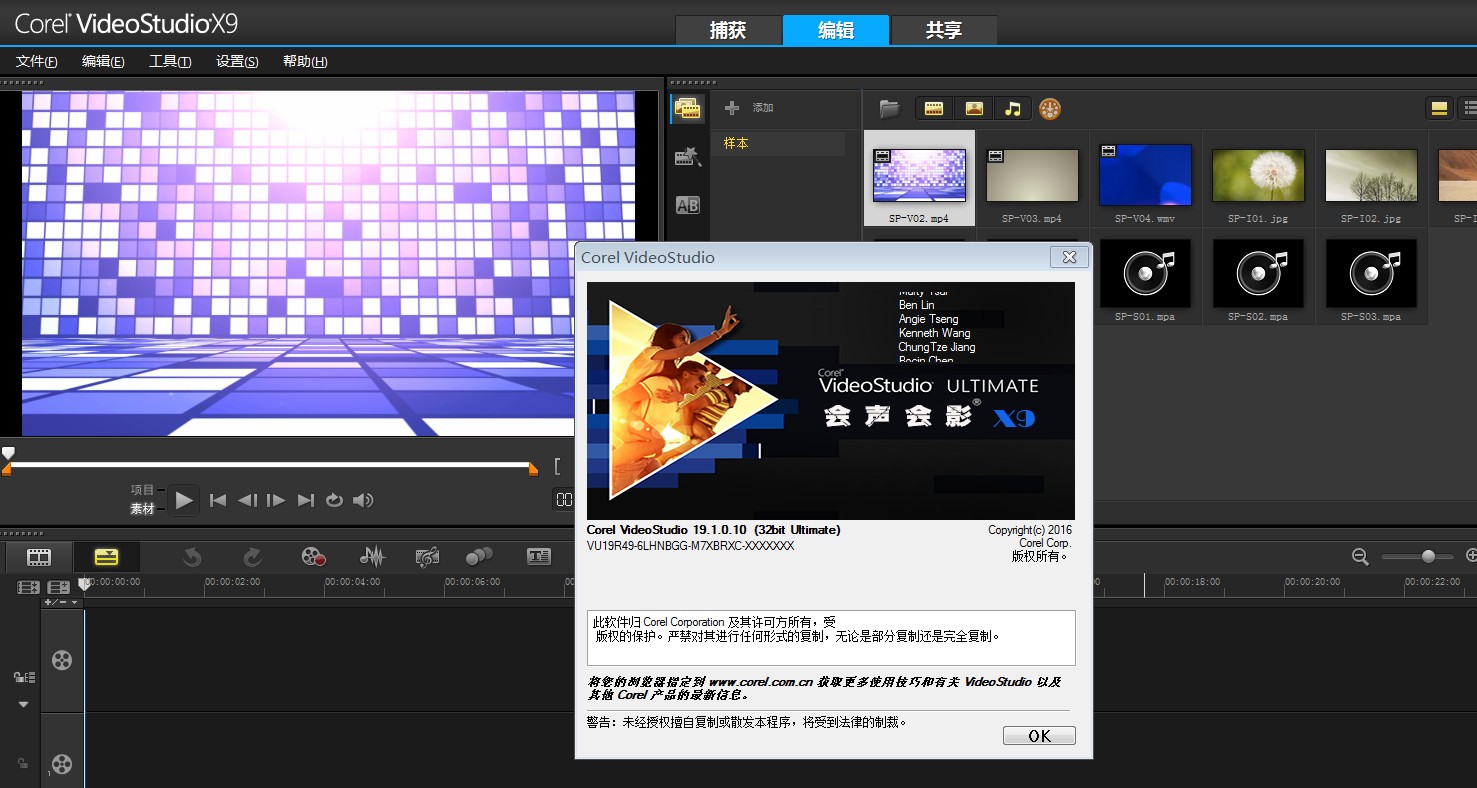Open the motion tracking circles icon

[x=480, y=557]
